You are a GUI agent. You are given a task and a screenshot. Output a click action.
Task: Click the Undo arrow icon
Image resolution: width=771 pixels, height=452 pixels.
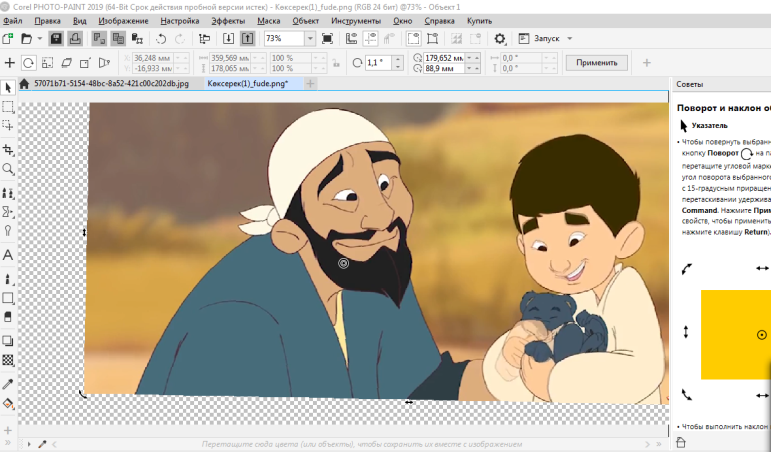click(161, 38)
